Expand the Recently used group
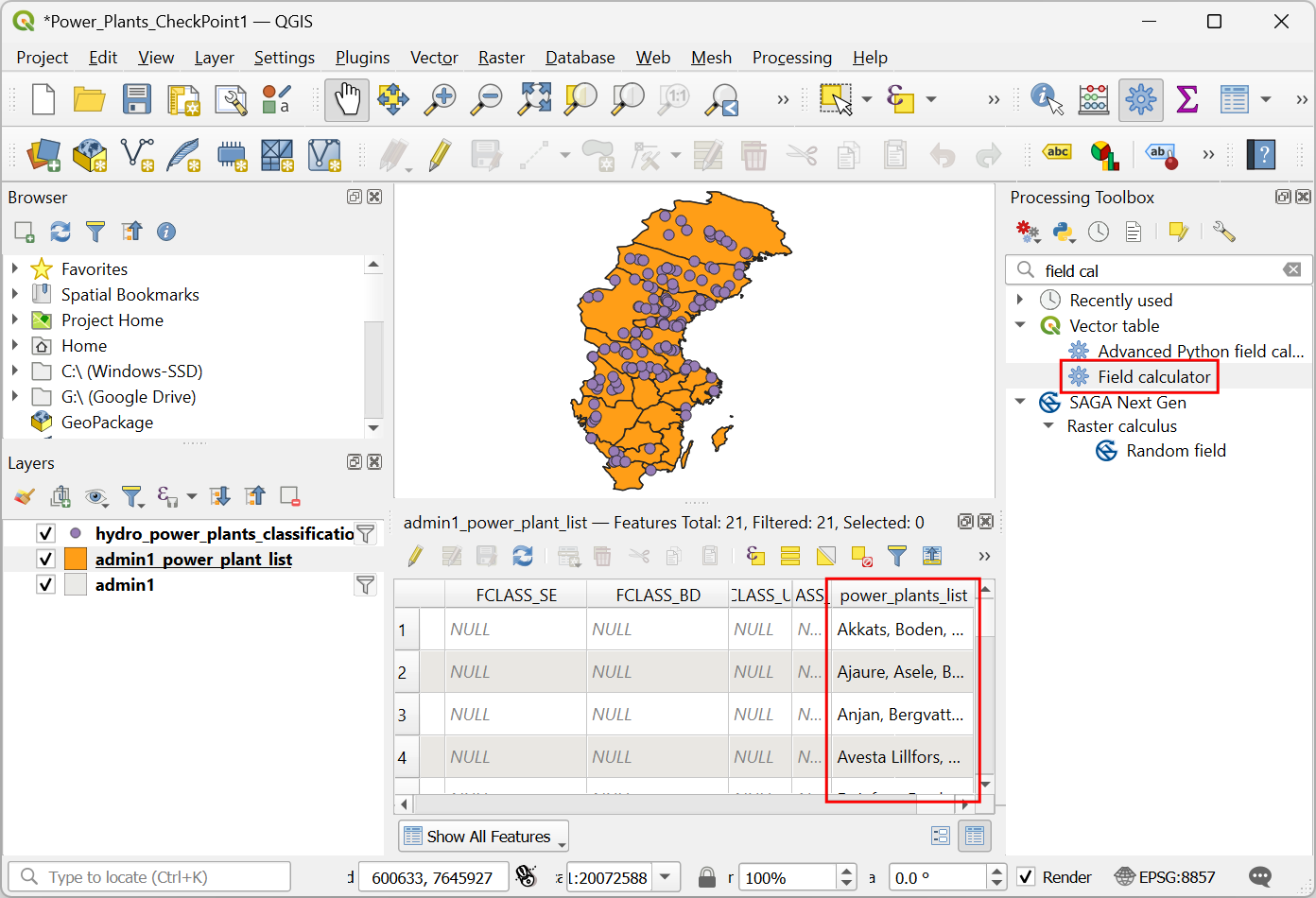 (1020, 300)
